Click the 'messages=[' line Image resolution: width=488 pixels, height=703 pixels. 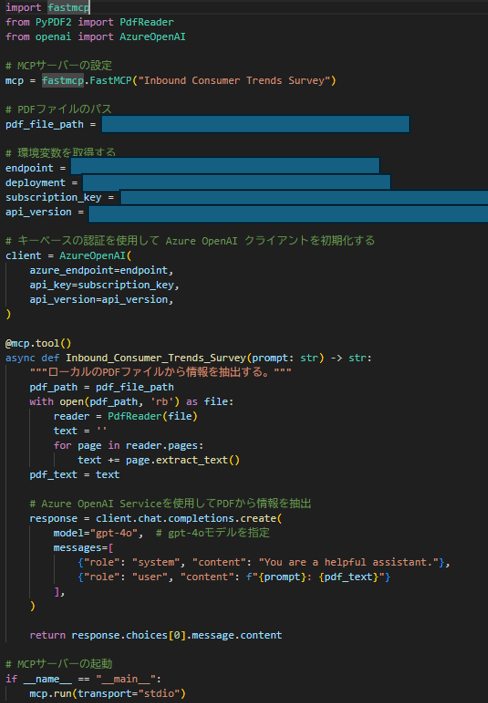coord(83,548)
